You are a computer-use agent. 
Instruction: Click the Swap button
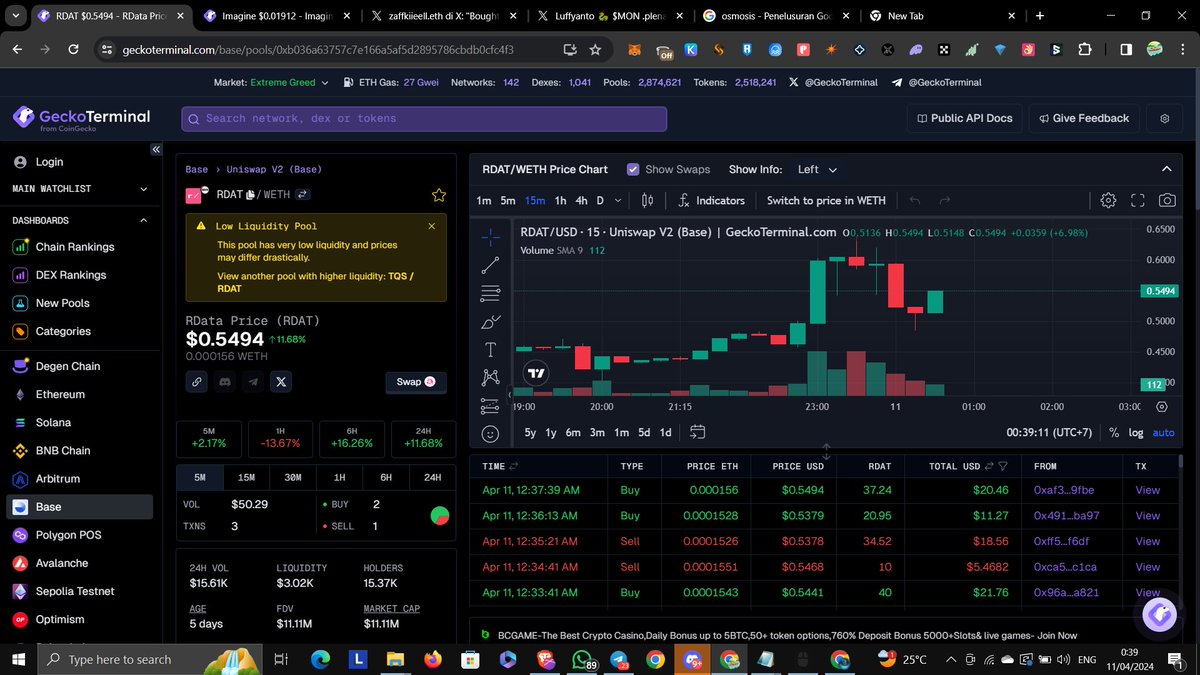pos(415,381)
